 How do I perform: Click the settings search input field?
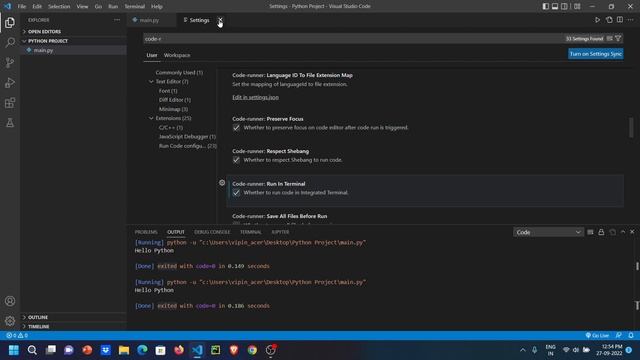(353, 39)
